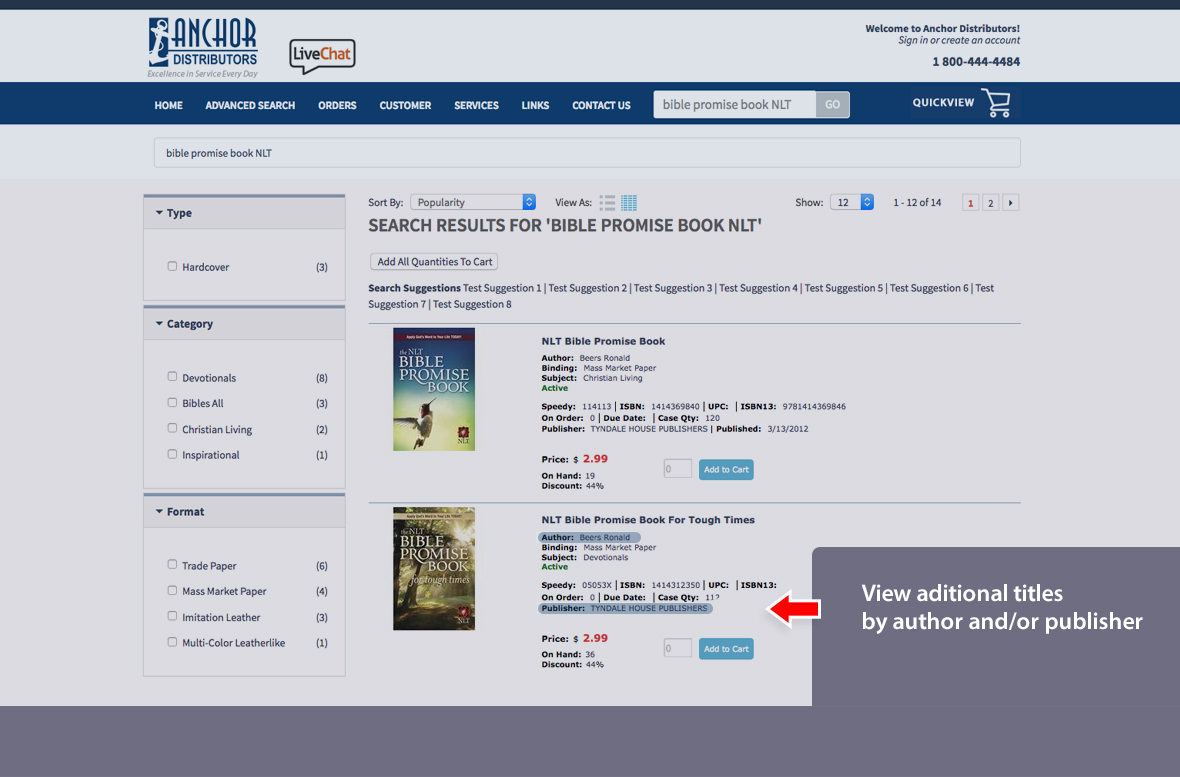Focus the wide search box below navigation
Screen dimensions: 1180x777
tap(587, 153)
